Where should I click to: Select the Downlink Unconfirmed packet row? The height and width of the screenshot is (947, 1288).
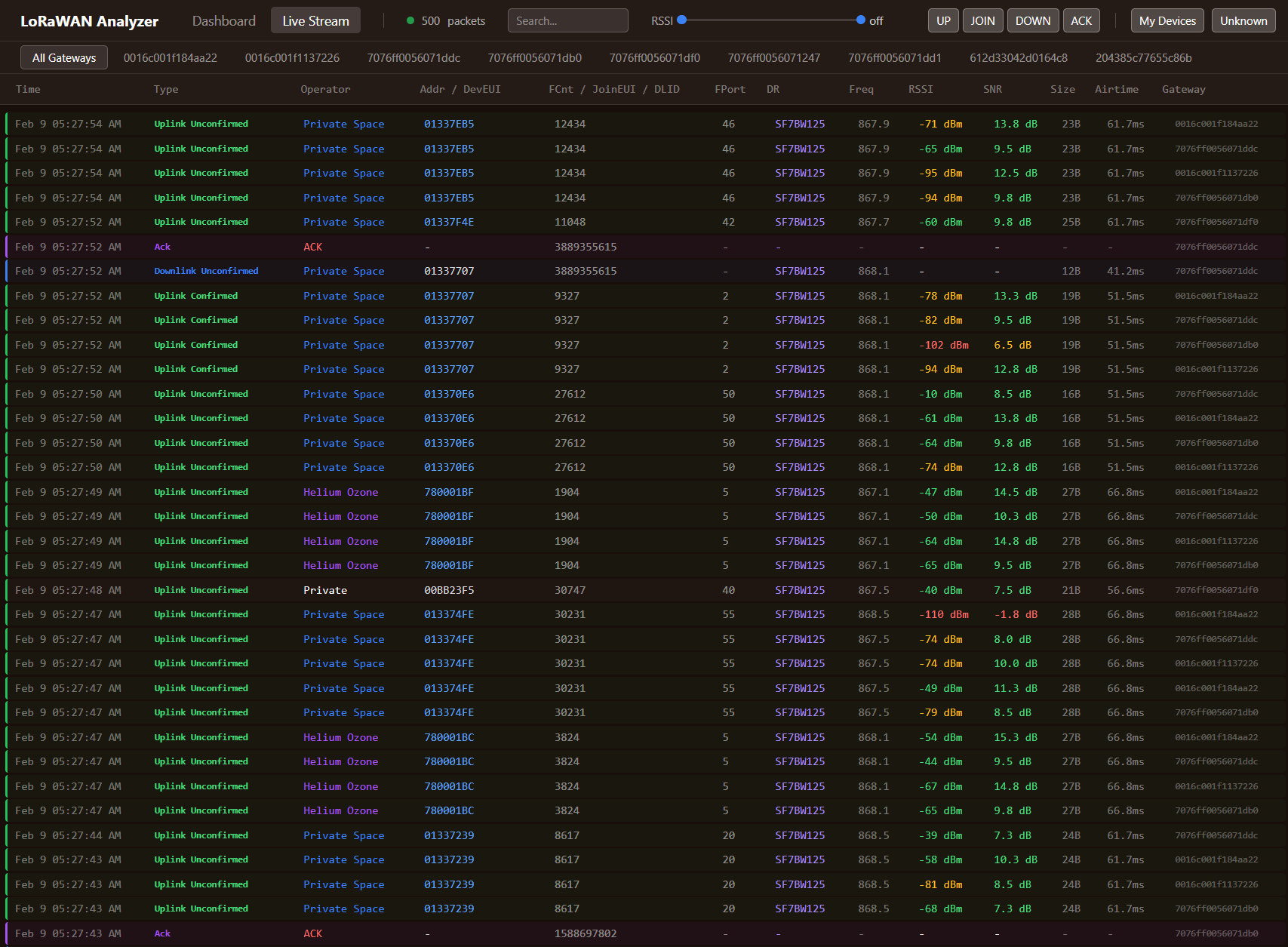click(206, 272)
